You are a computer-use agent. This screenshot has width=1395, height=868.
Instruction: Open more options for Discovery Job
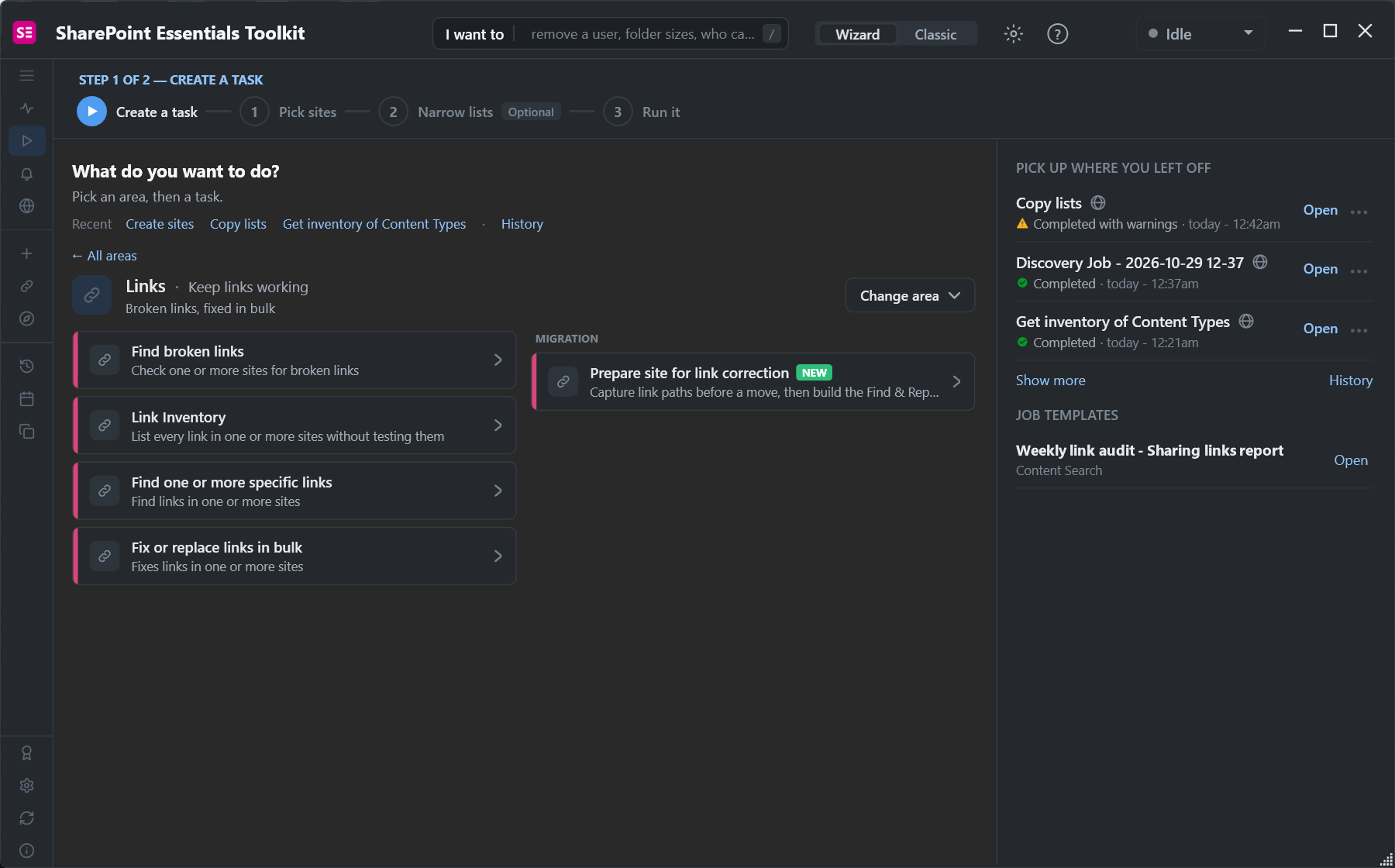(x=1359, y=270)
